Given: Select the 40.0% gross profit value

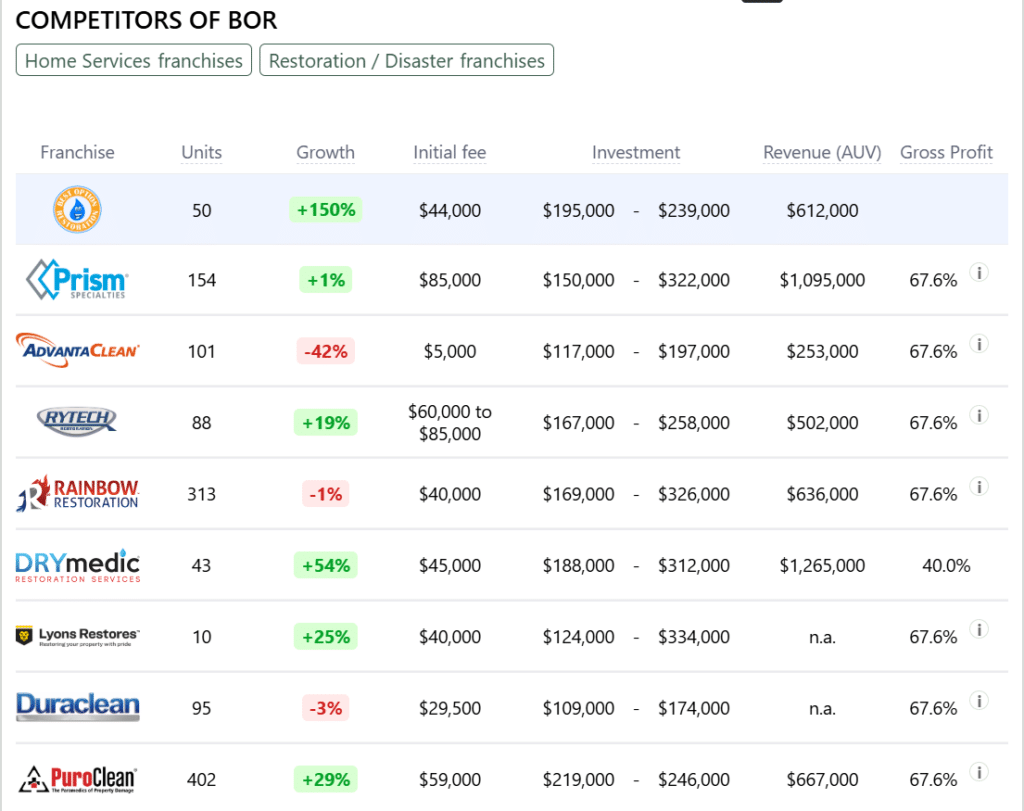Looking at the screenshot, I should tap(946, 565).
